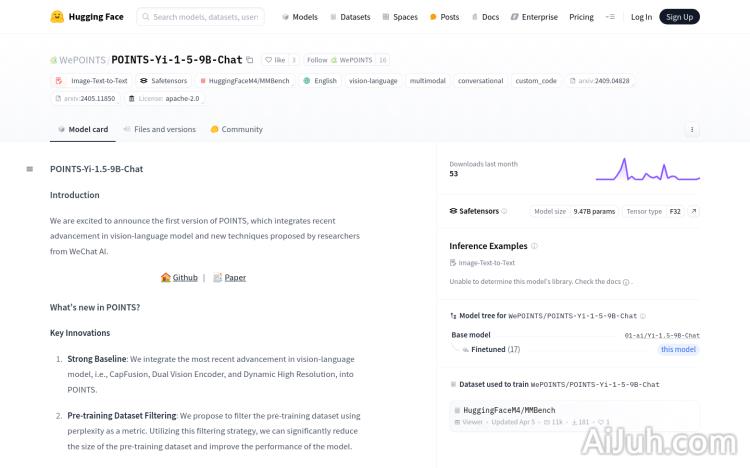Click the Tensor type F32 badge
The width and height of the screenshot is (750, 468).
point(653,211)
